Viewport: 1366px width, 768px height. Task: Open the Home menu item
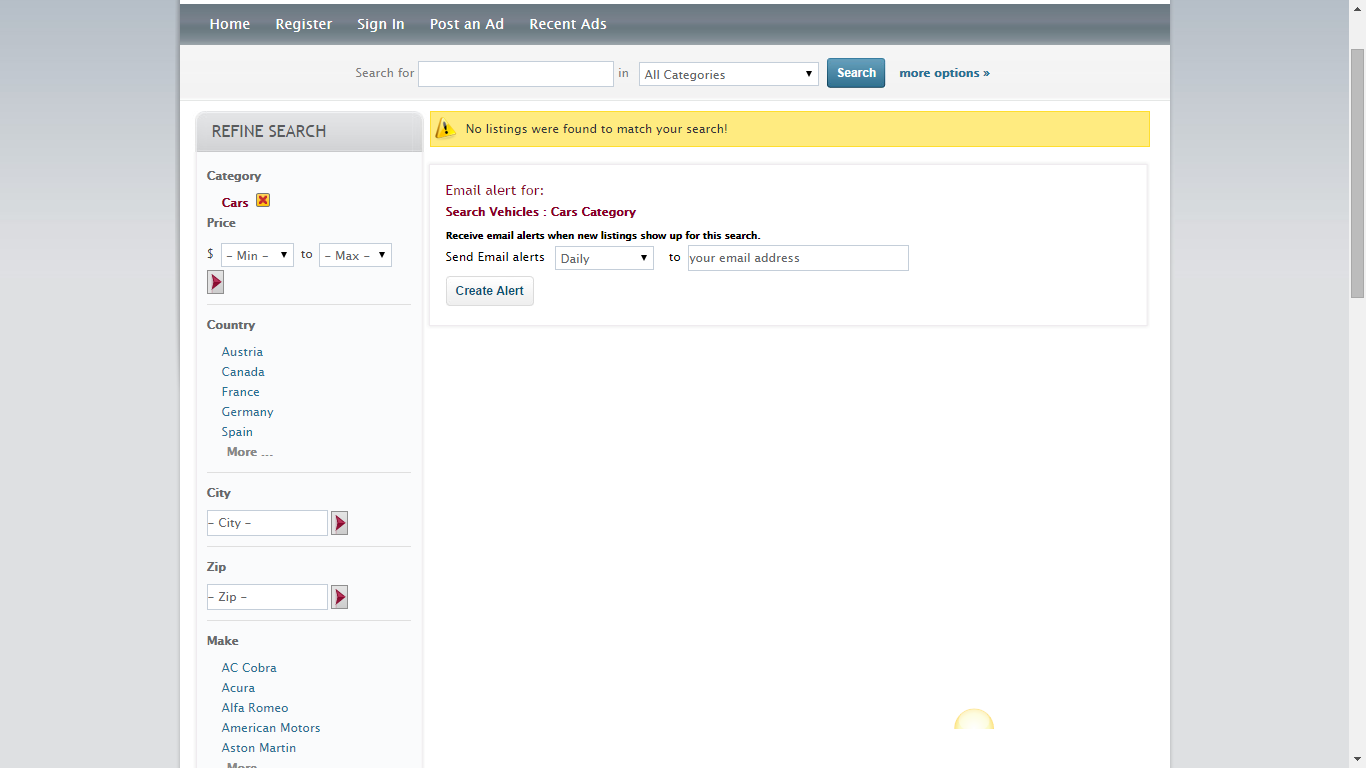click(230, 24)
